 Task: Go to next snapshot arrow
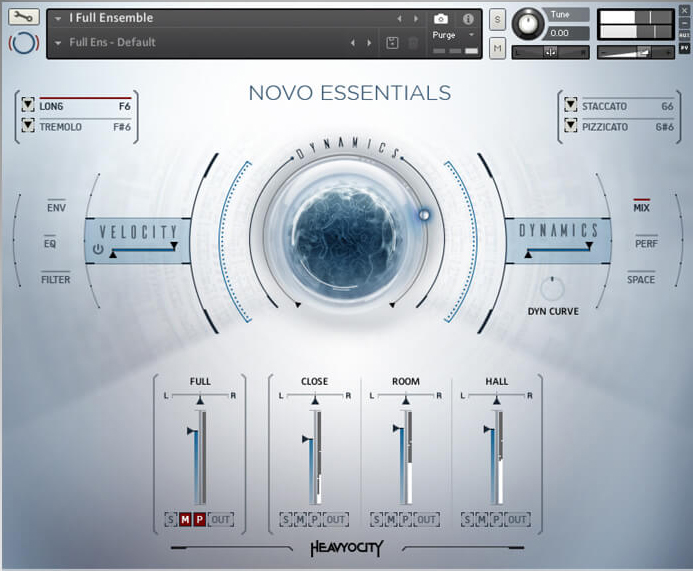[369, 43]
